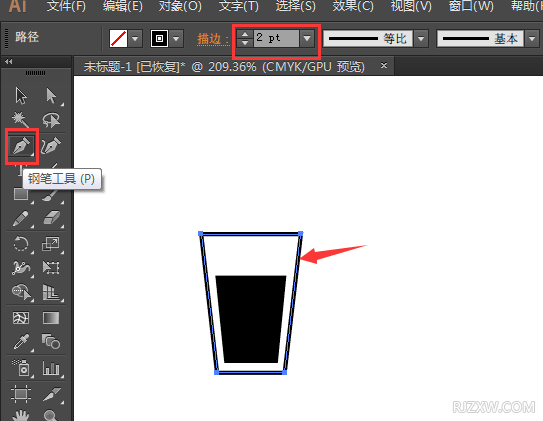Screen dimensions: 543x421
Task: Select the Pen tool
Action: (x=21, y=146)
